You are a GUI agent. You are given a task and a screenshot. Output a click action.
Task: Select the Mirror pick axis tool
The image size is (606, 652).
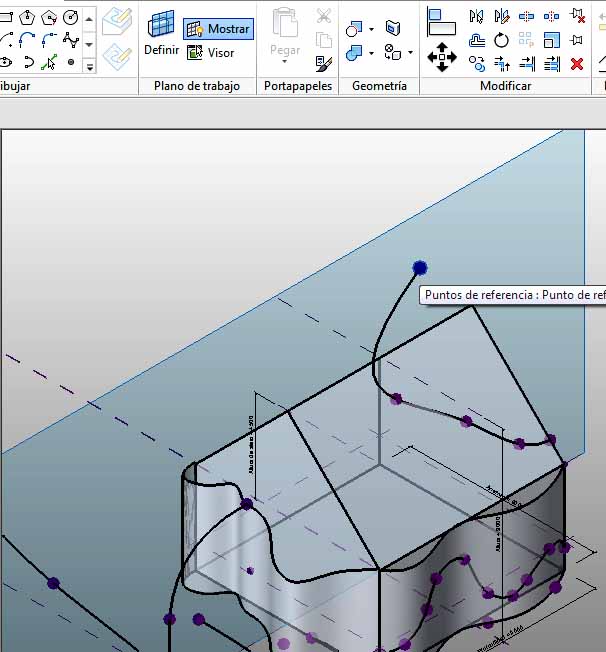pos(477,17)
